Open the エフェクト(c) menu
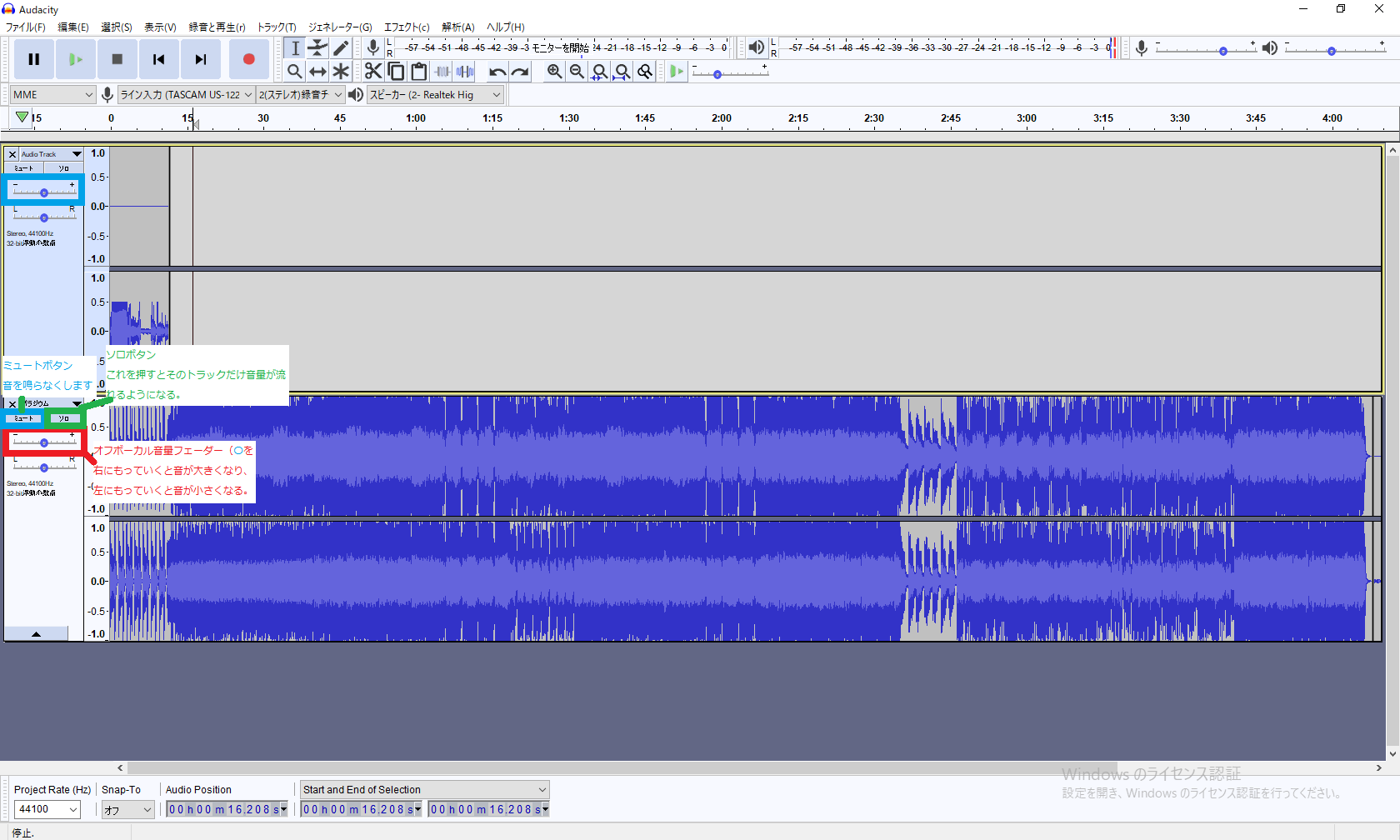Viewport: 1400px width, 840px height. [x=407, y=27]
